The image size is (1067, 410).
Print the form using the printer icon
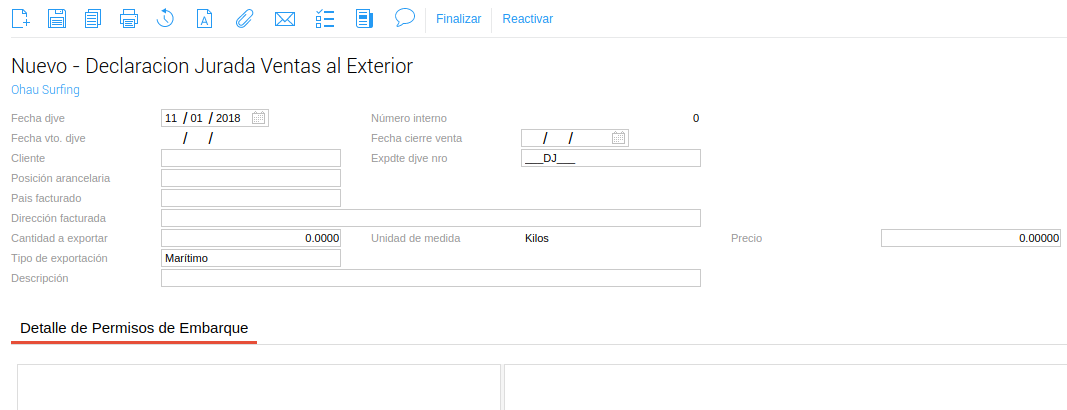click(129, 18)
